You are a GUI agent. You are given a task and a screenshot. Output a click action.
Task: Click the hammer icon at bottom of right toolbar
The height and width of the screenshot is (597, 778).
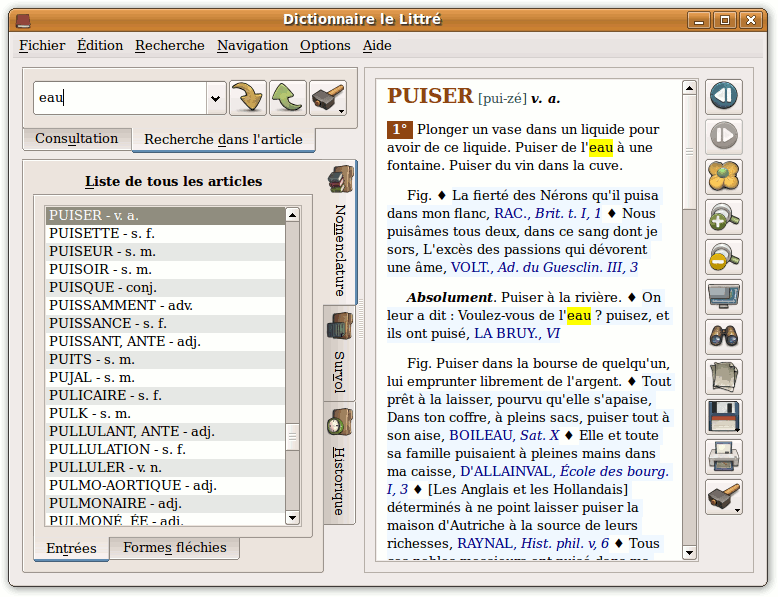point(724,497)
